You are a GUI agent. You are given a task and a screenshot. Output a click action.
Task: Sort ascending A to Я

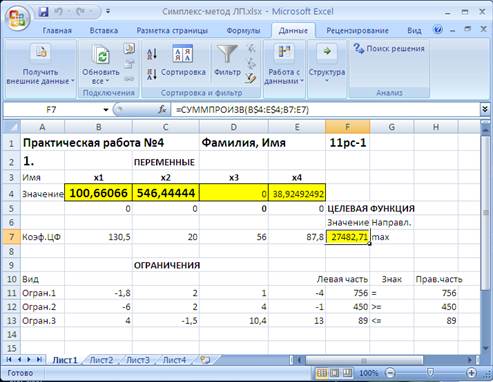[152, 54]
